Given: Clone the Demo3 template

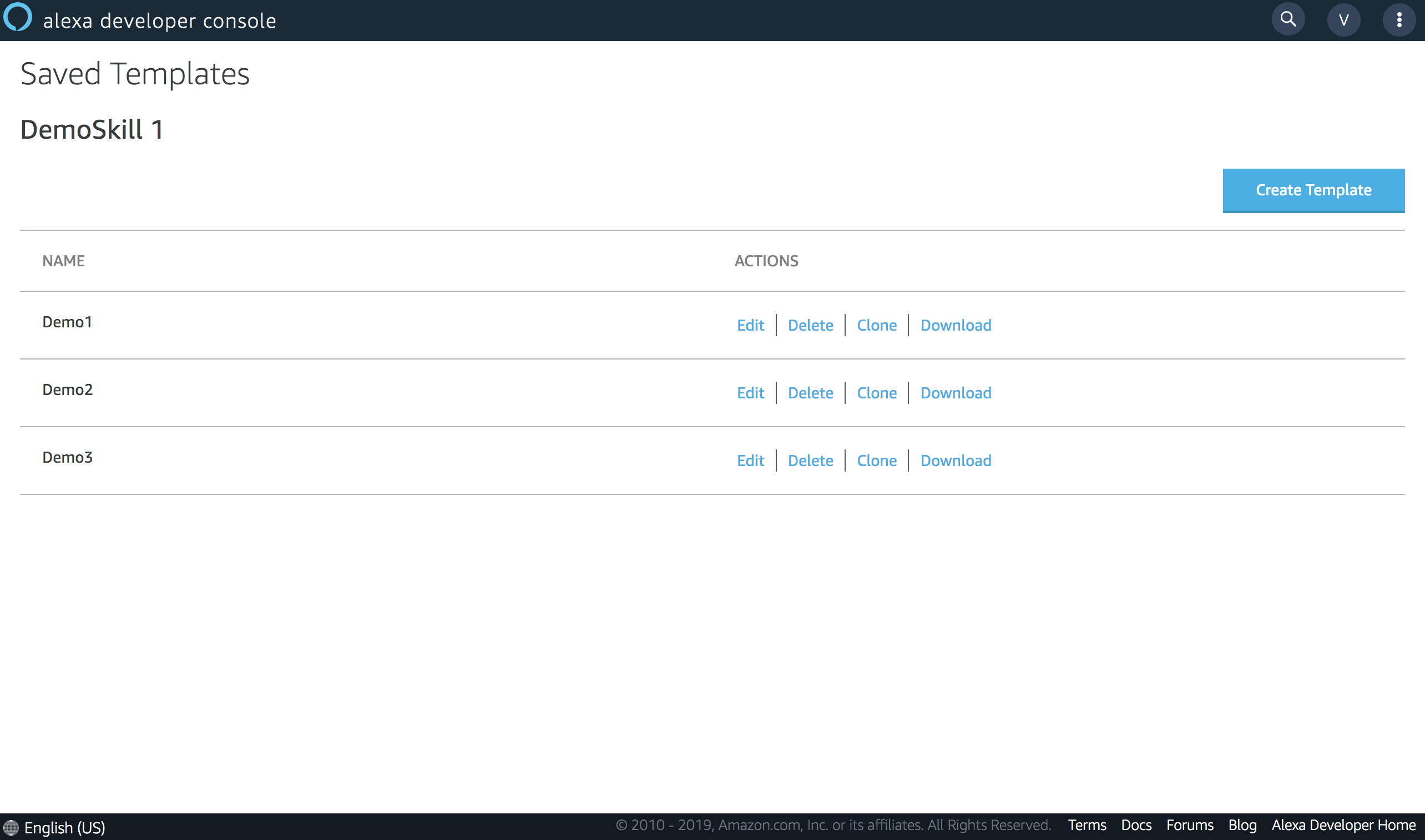Looking at the screenshot, I should pyautogui.click(x=876, y=460).
